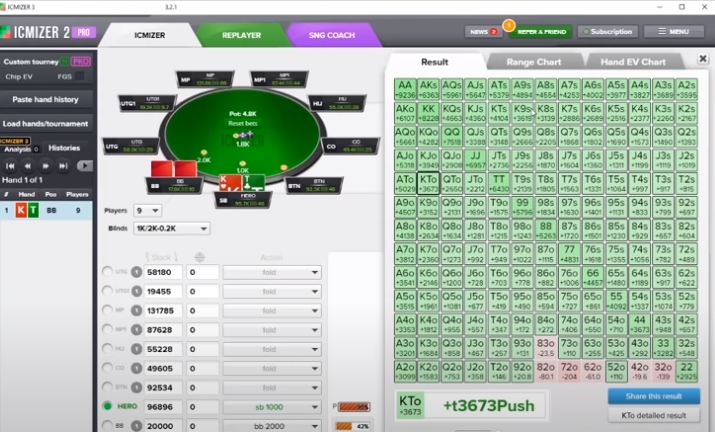Switch to the ICMIZER tab
The height and width of the screenshot is (432, 715).
coord(150,35)
